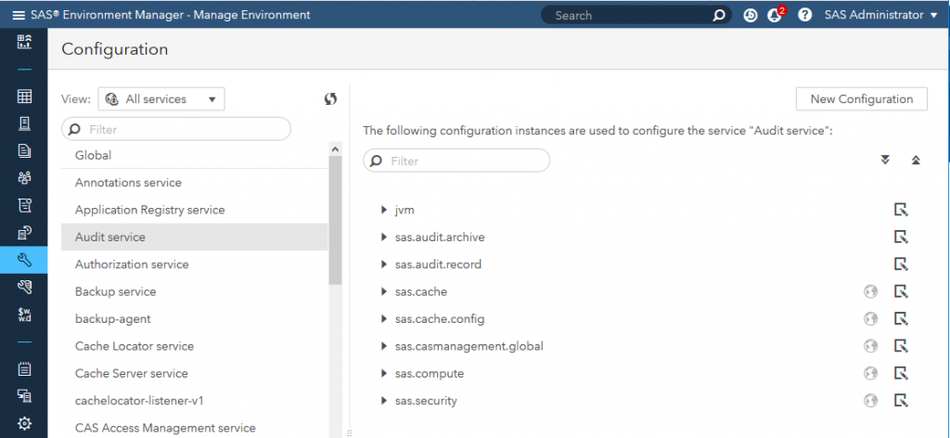Select Authorization service in list
The image size is (950, 438).
pyautogui.click(x=132, y=265)
